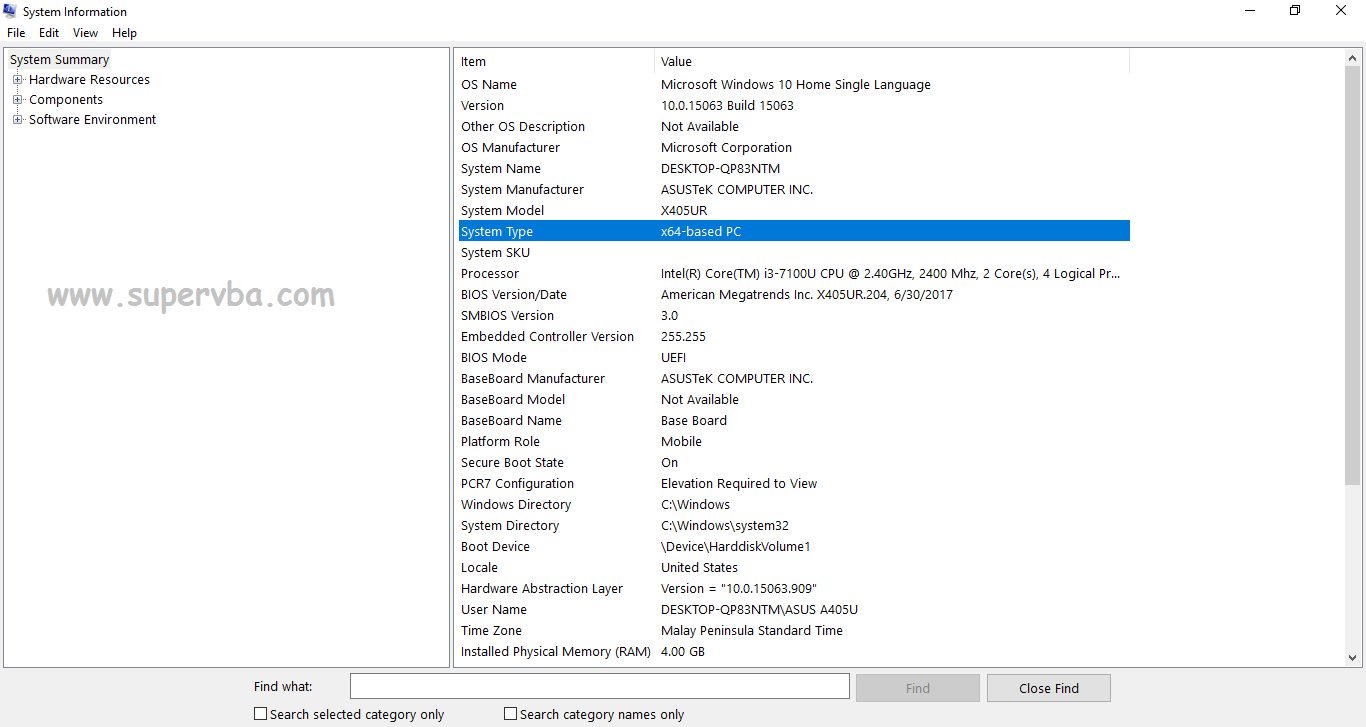Restore down the System Information window
This screenshot has width=1366, height=727.
[1296, 11]
